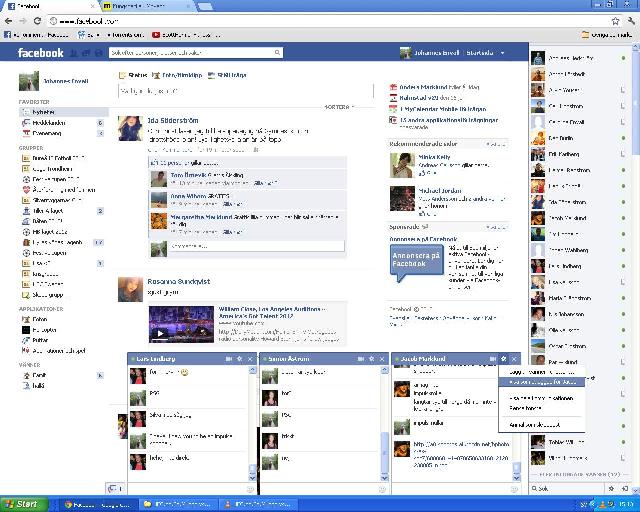Open Minka Kelly recommended page
This screenshot has width=640, height=512.
[434, 157]
